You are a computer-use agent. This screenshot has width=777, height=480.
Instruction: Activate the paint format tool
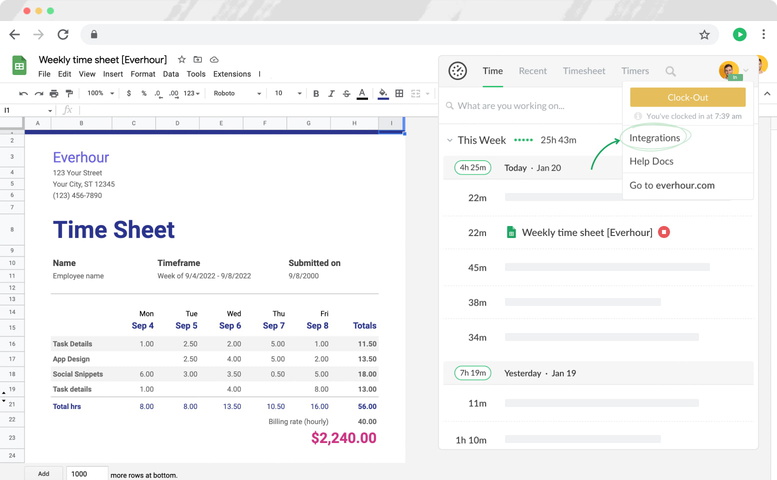tap(69, 93)
